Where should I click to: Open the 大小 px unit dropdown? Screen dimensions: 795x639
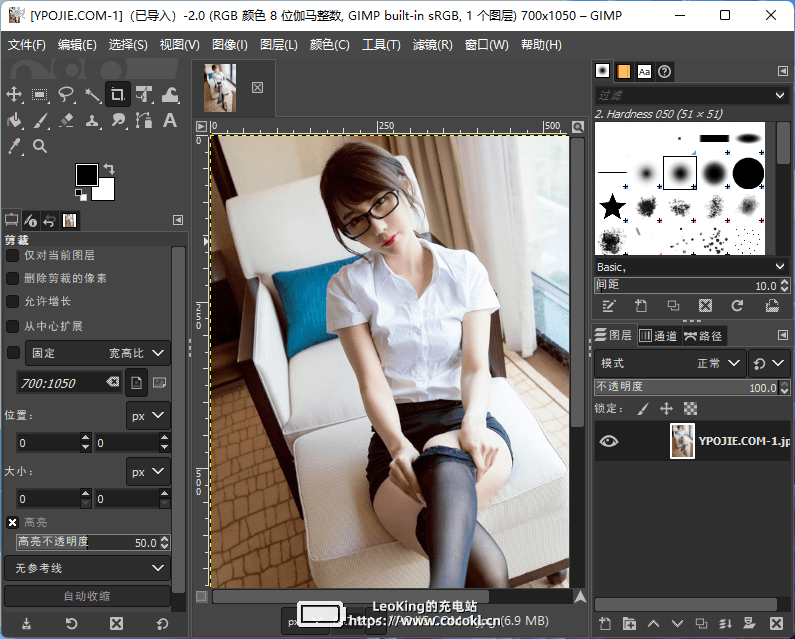(x=148, y=472)
